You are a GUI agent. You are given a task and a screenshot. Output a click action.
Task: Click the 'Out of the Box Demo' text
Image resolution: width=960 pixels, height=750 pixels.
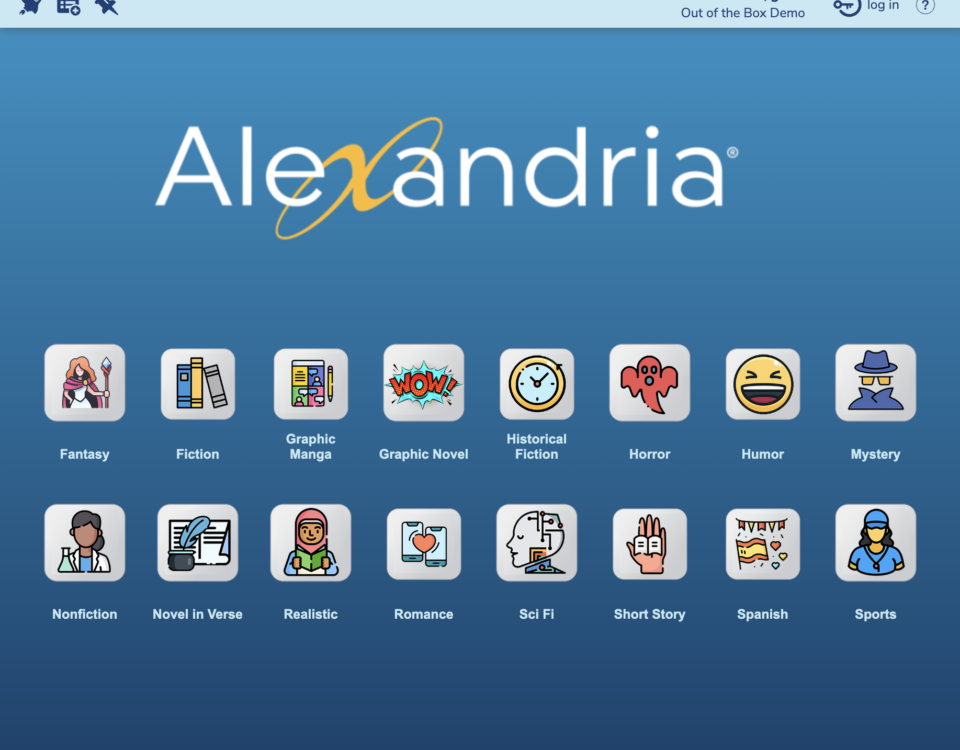click(x=743, y=13)
